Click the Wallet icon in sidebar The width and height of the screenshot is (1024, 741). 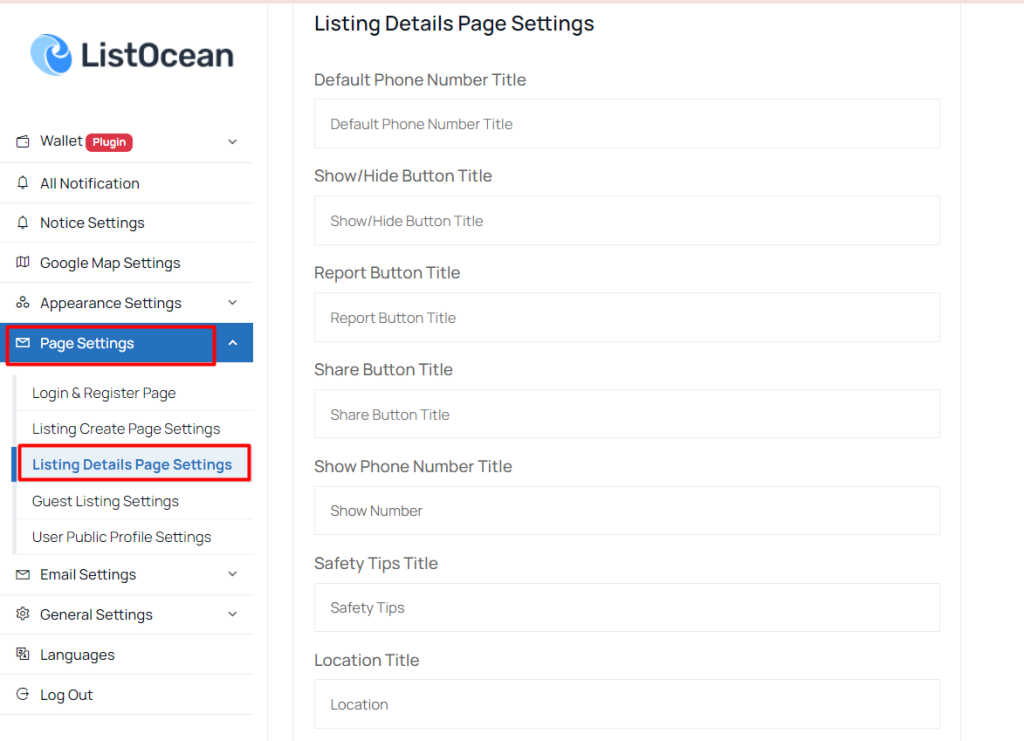[23, 142]
